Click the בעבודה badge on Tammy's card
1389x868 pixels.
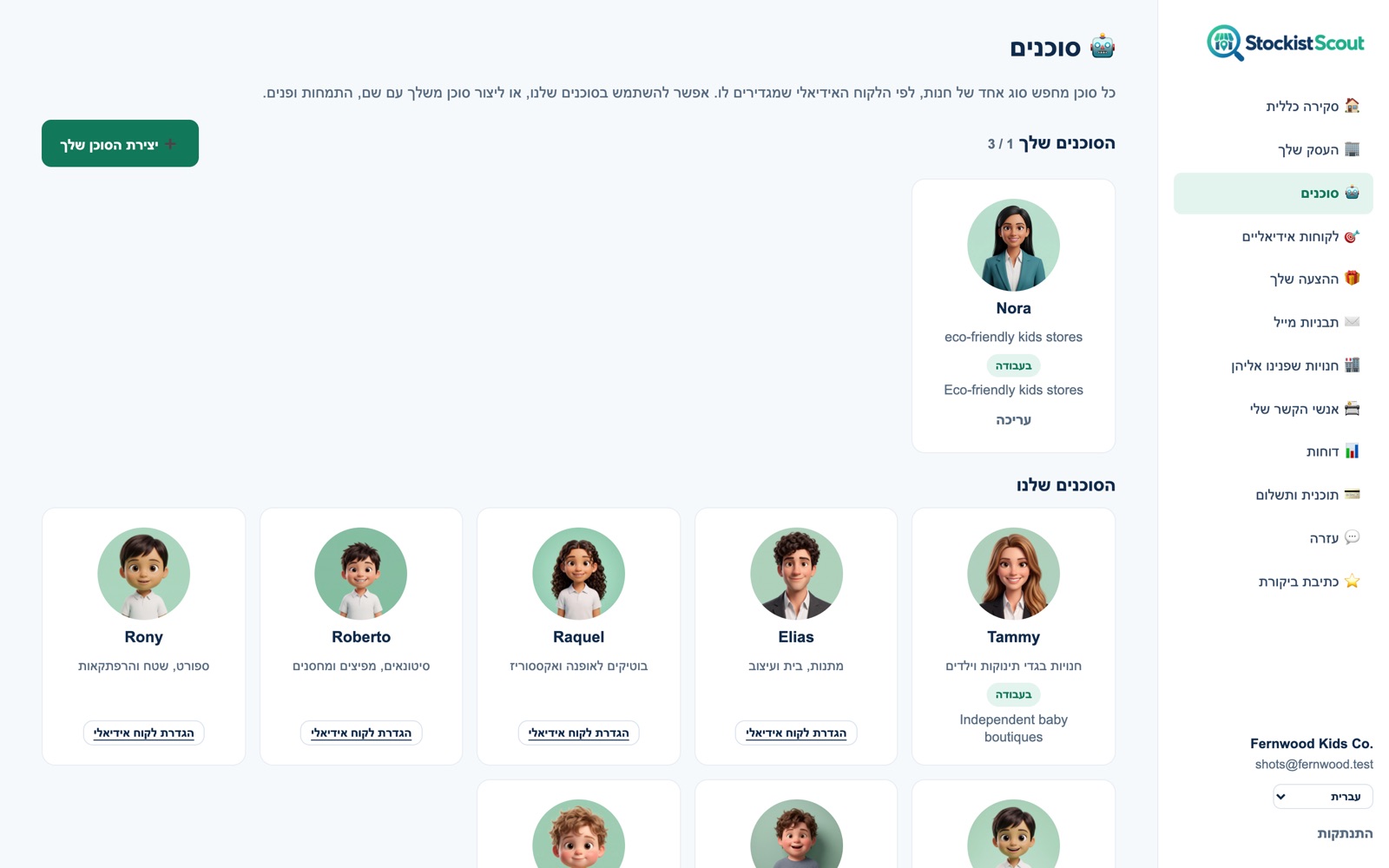[x=1013, y=694]
